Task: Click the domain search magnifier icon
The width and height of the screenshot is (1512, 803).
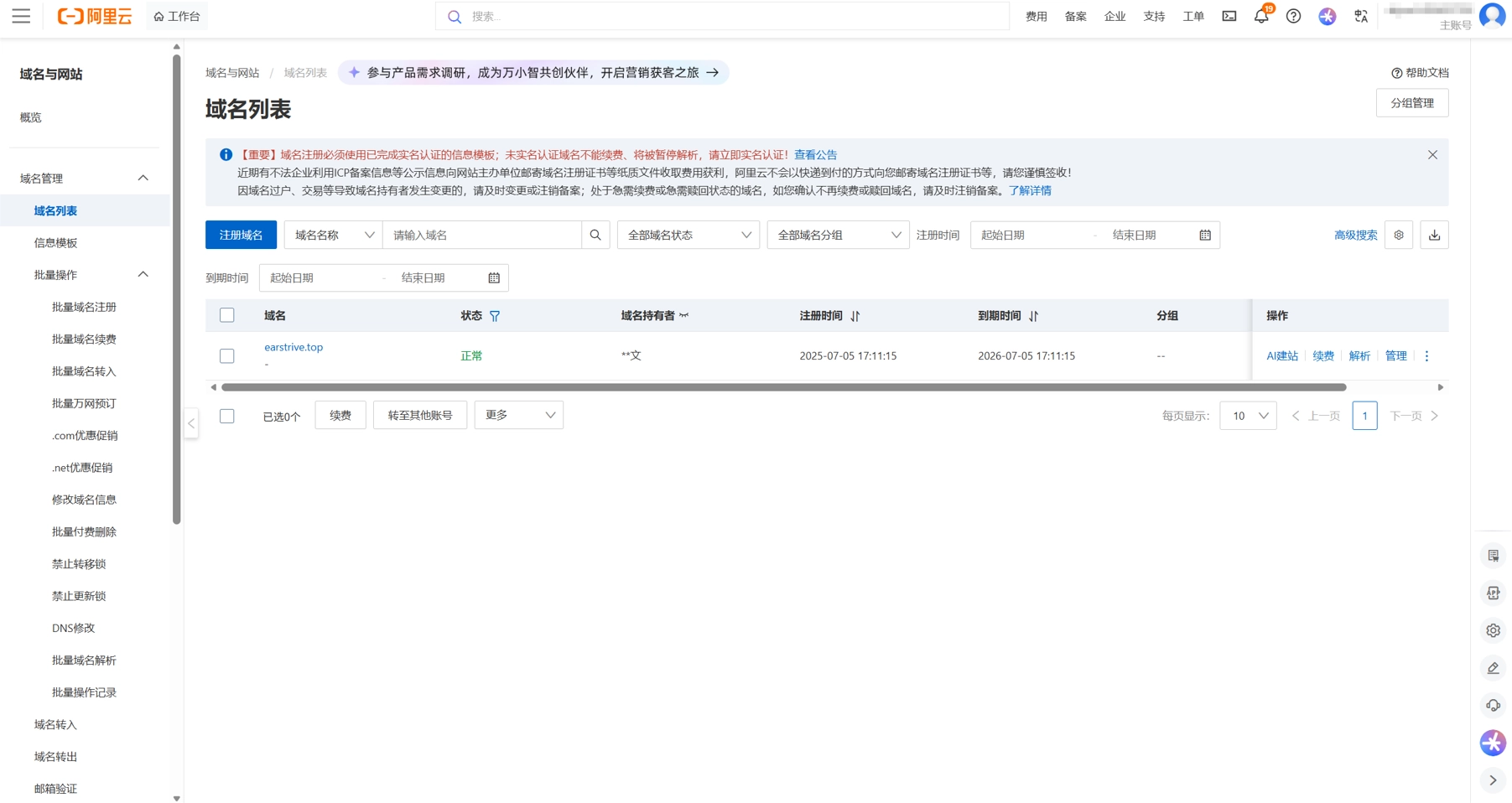Action: (595, 236)
